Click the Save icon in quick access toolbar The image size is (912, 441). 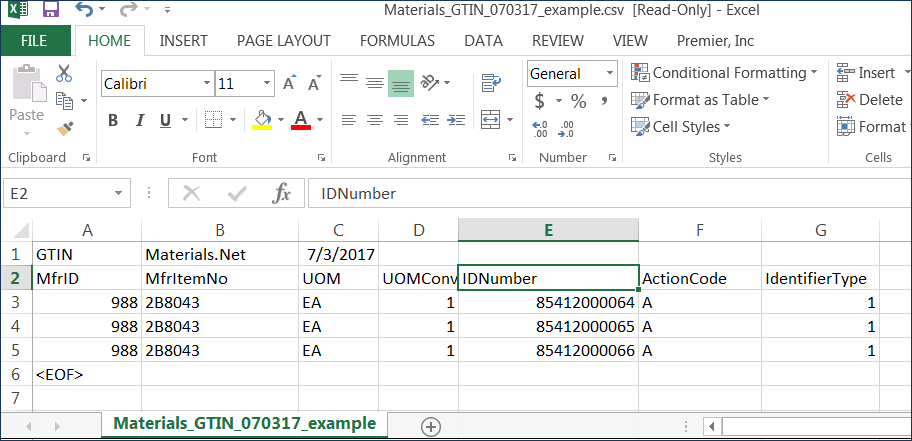click(x=50, y=12)
